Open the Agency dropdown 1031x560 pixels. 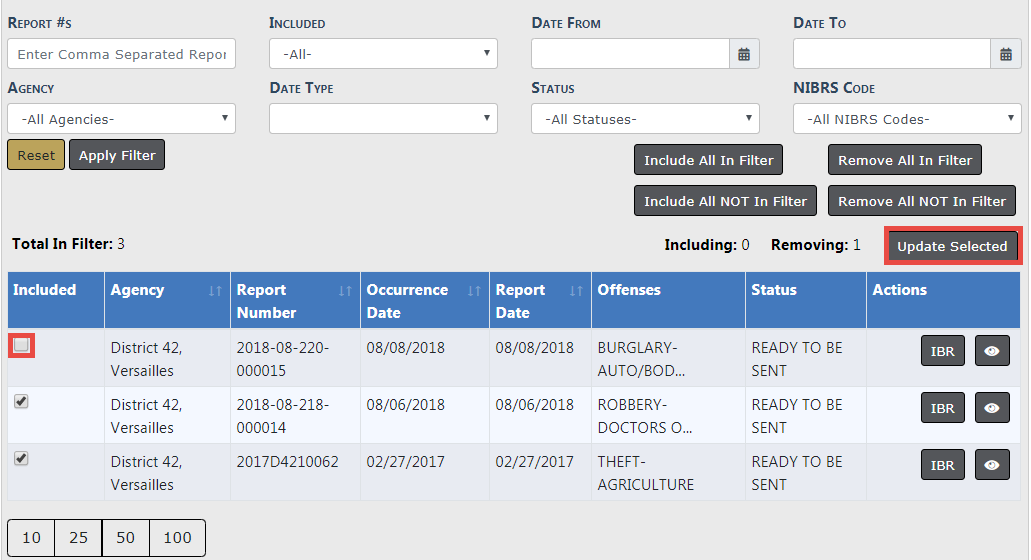[x=121, y=119]
